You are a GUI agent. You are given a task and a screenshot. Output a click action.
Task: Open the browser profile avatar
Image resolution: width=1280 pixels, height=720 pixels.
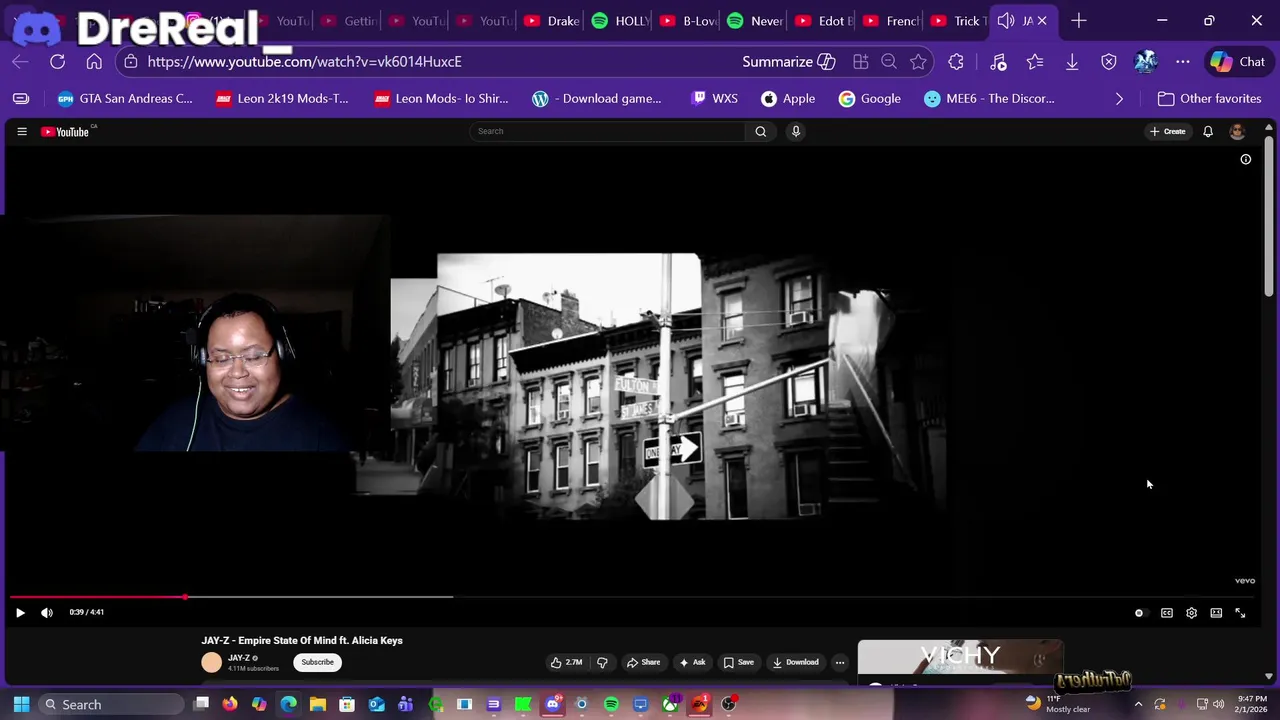coord(1146,62)
